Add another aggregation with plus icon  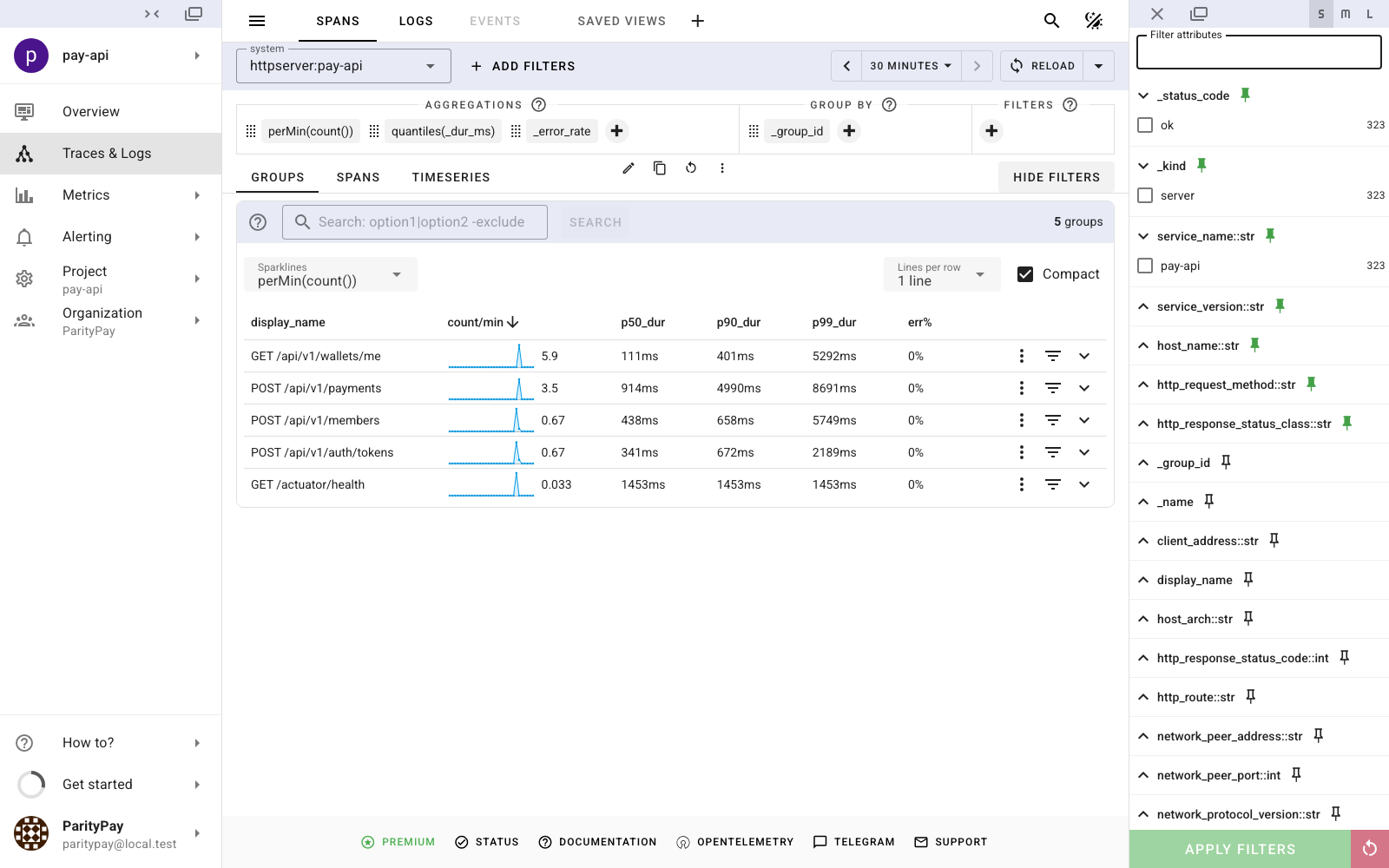(616, 131)
